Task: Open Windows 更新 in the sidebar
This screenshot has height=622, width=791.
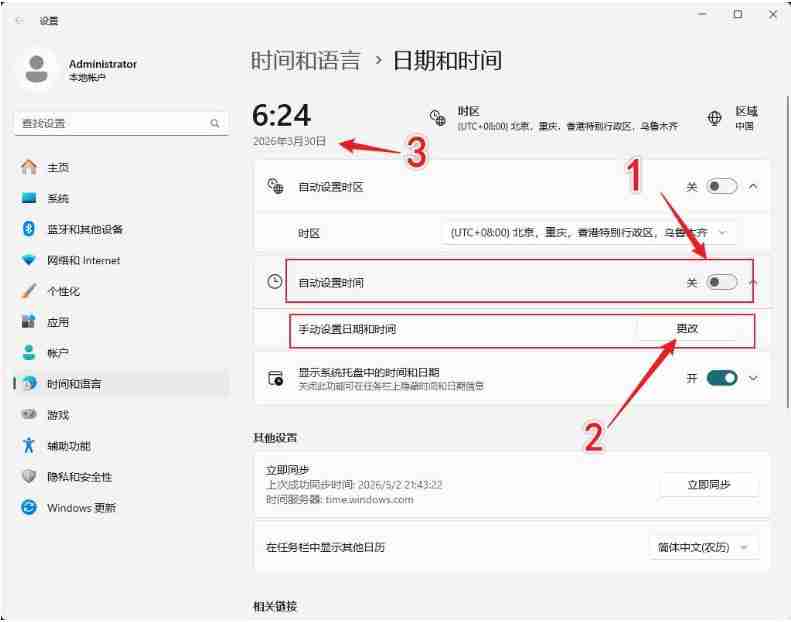Action: tap(121, 507)
